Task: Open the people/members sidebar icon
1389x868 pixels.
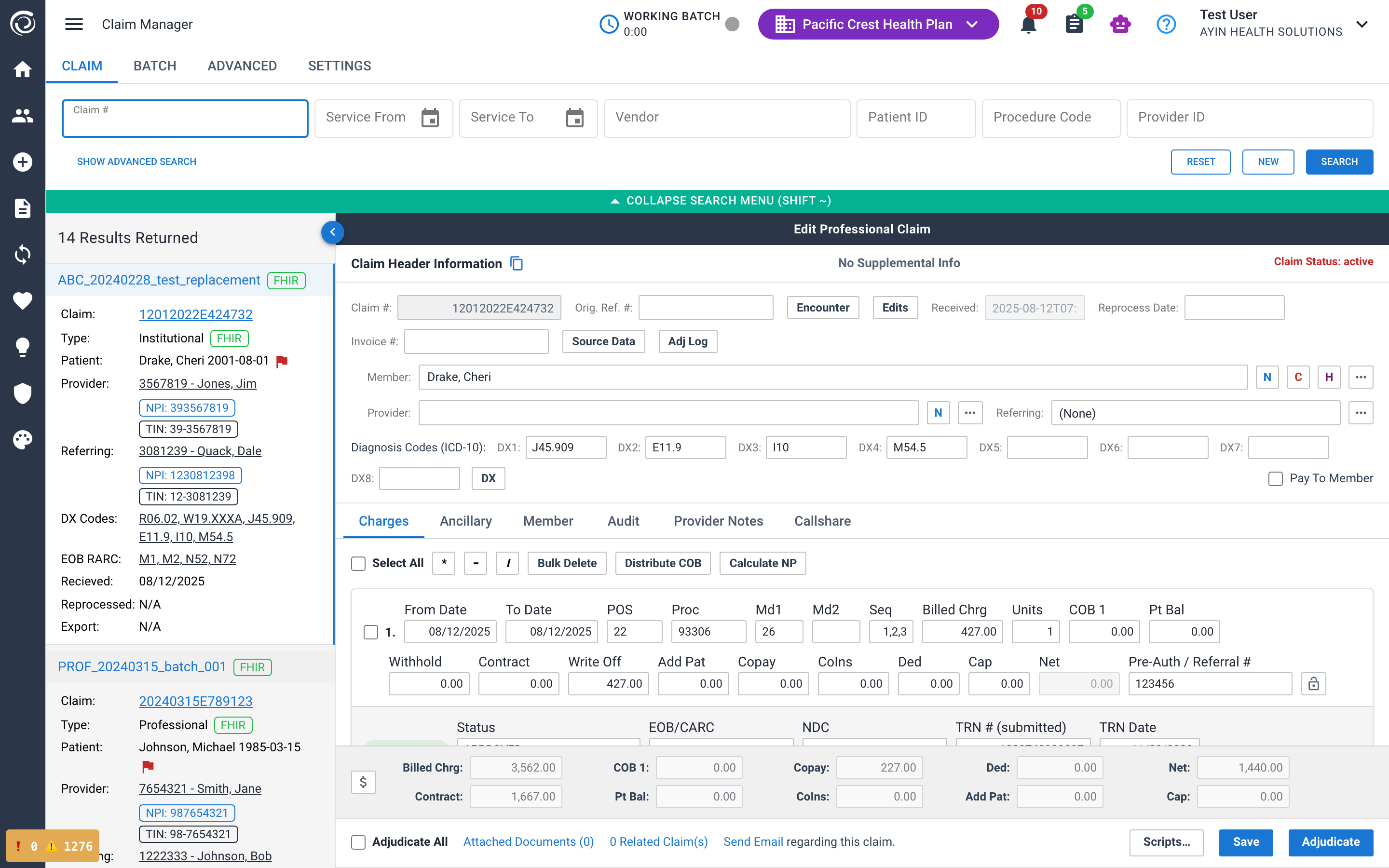Action: point(22,116)
